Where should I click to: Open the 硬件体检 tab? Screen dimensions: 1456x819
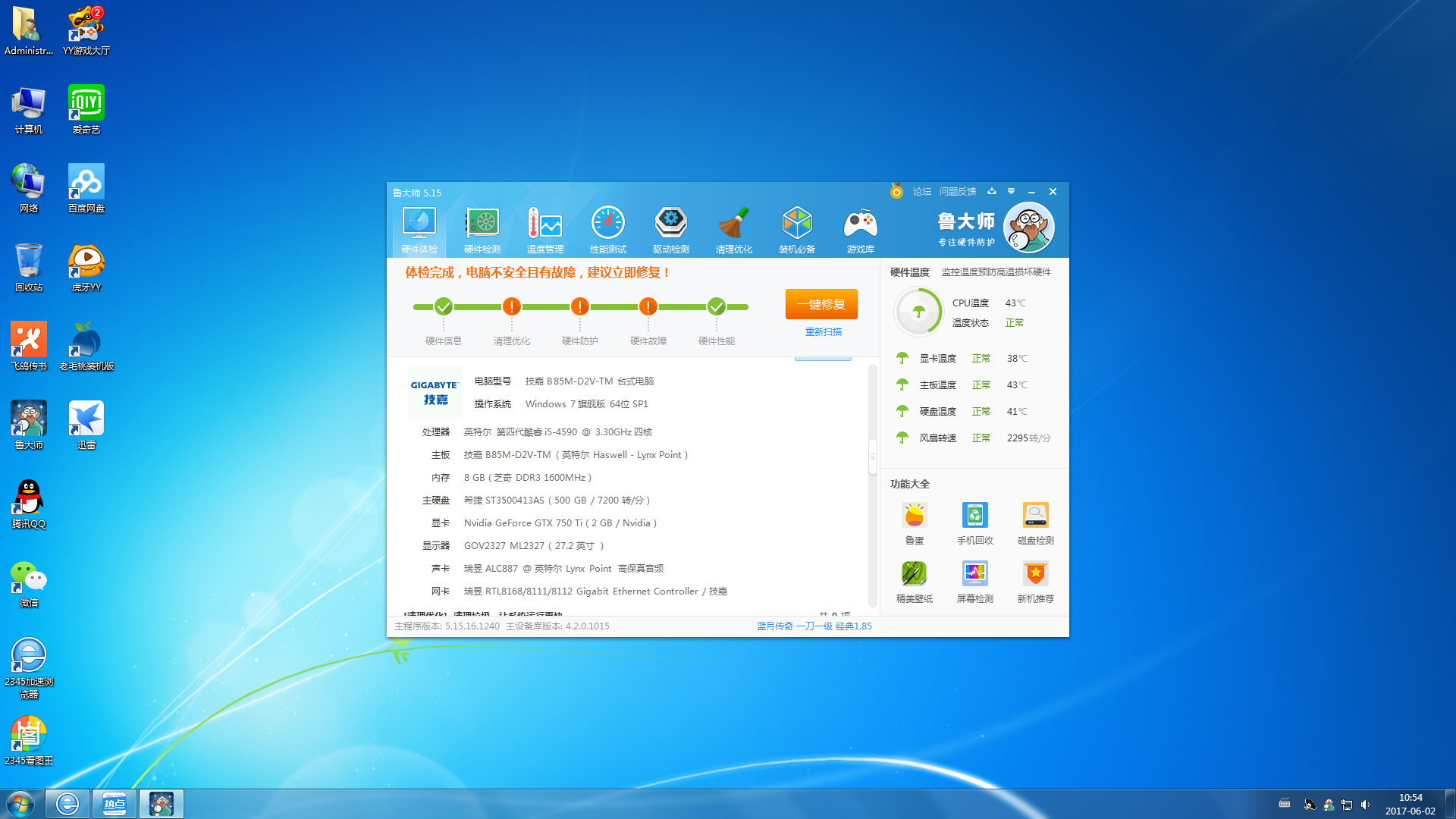(x=419, y=231)
